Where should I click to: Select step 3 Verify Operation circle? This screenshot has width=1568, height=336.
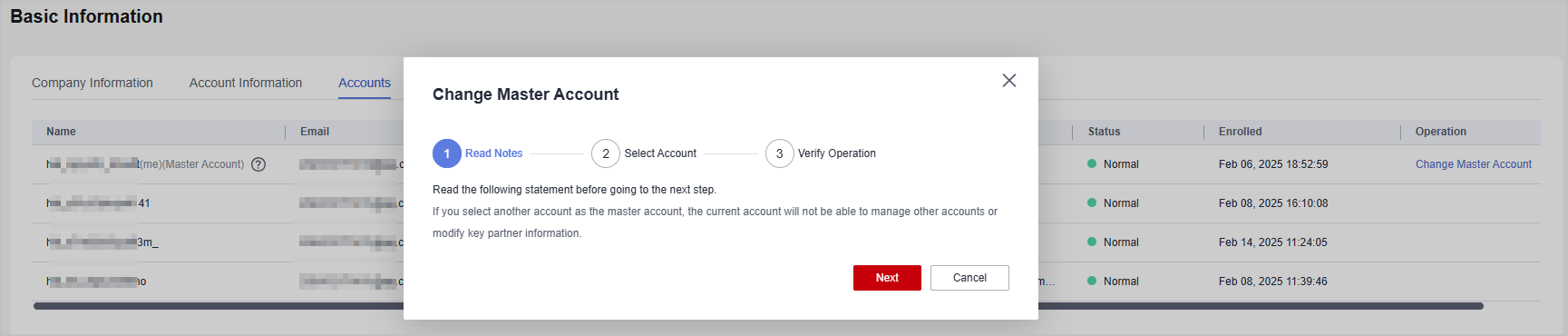coord(780,153)
